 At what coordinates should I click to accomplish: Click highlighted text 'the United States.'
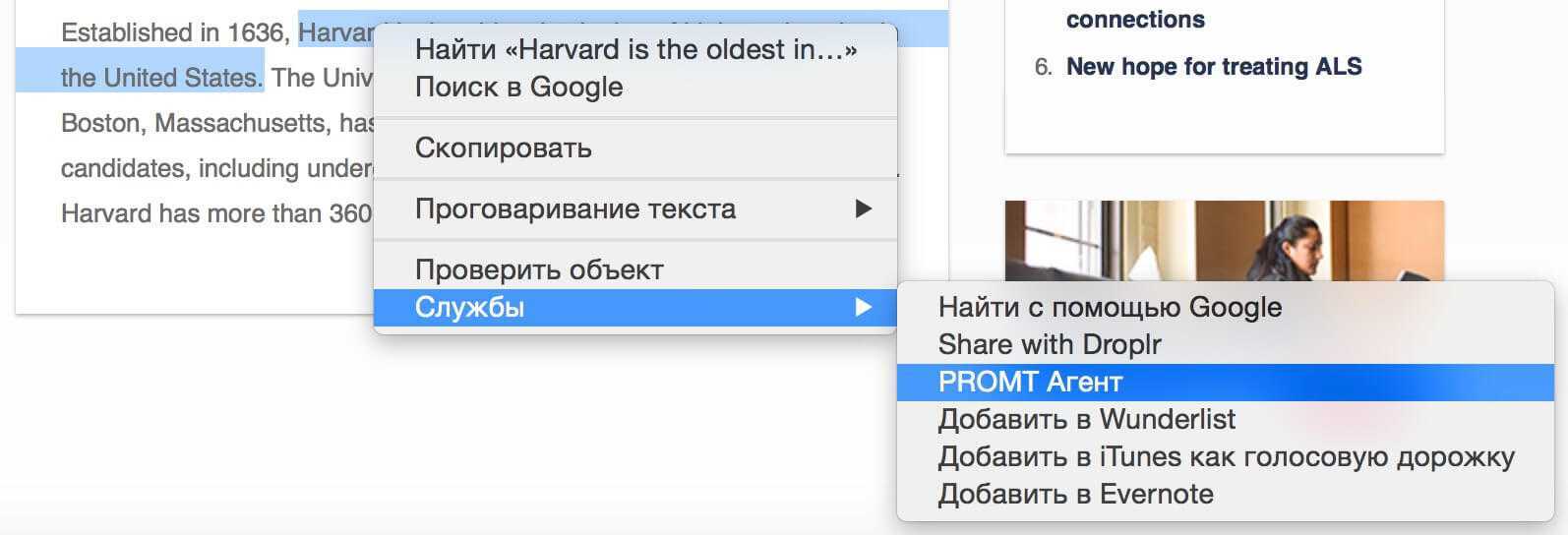pos(161,78)
